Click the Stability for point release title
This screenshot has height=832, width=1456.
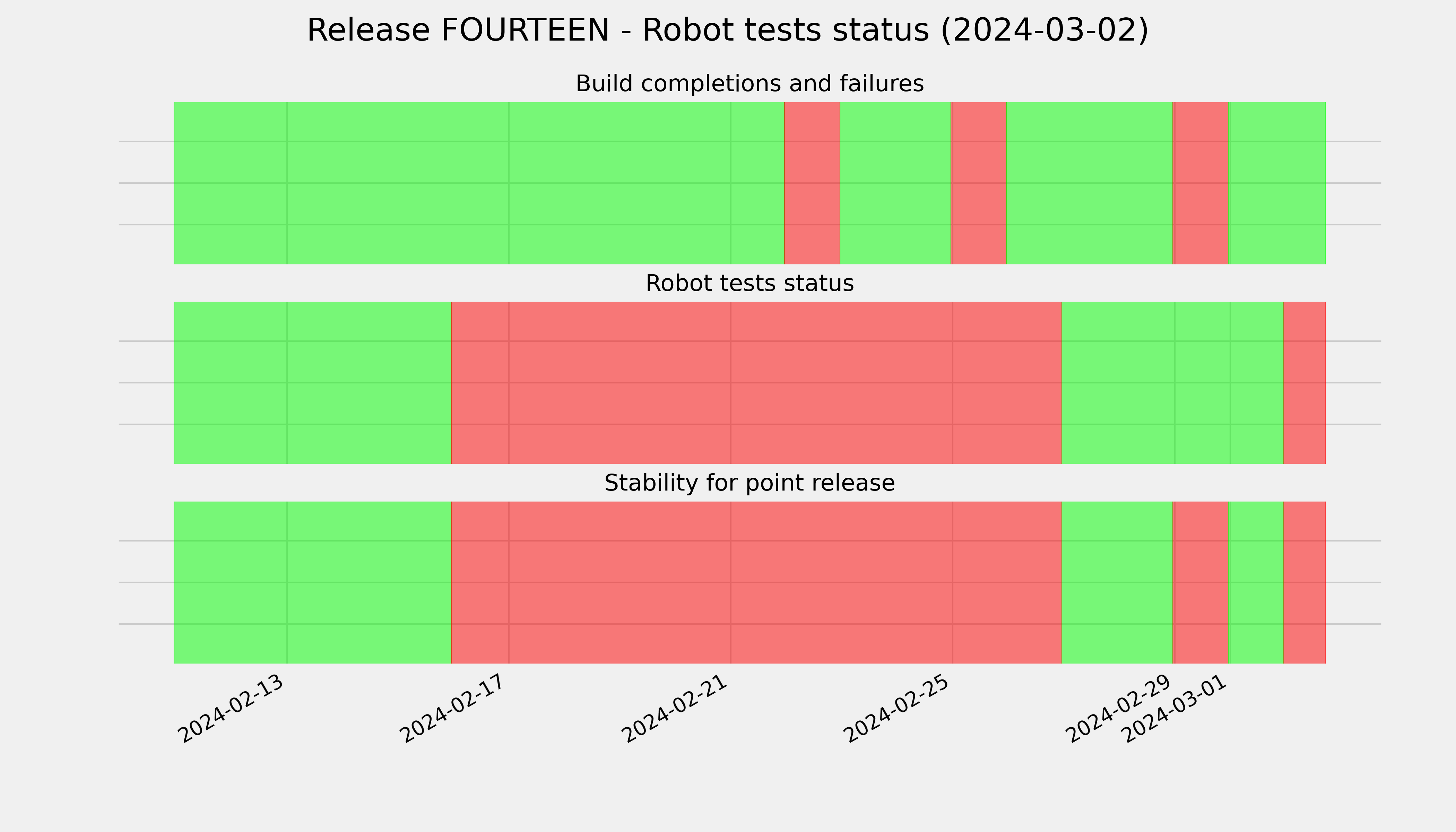click(x=749, y=484)
